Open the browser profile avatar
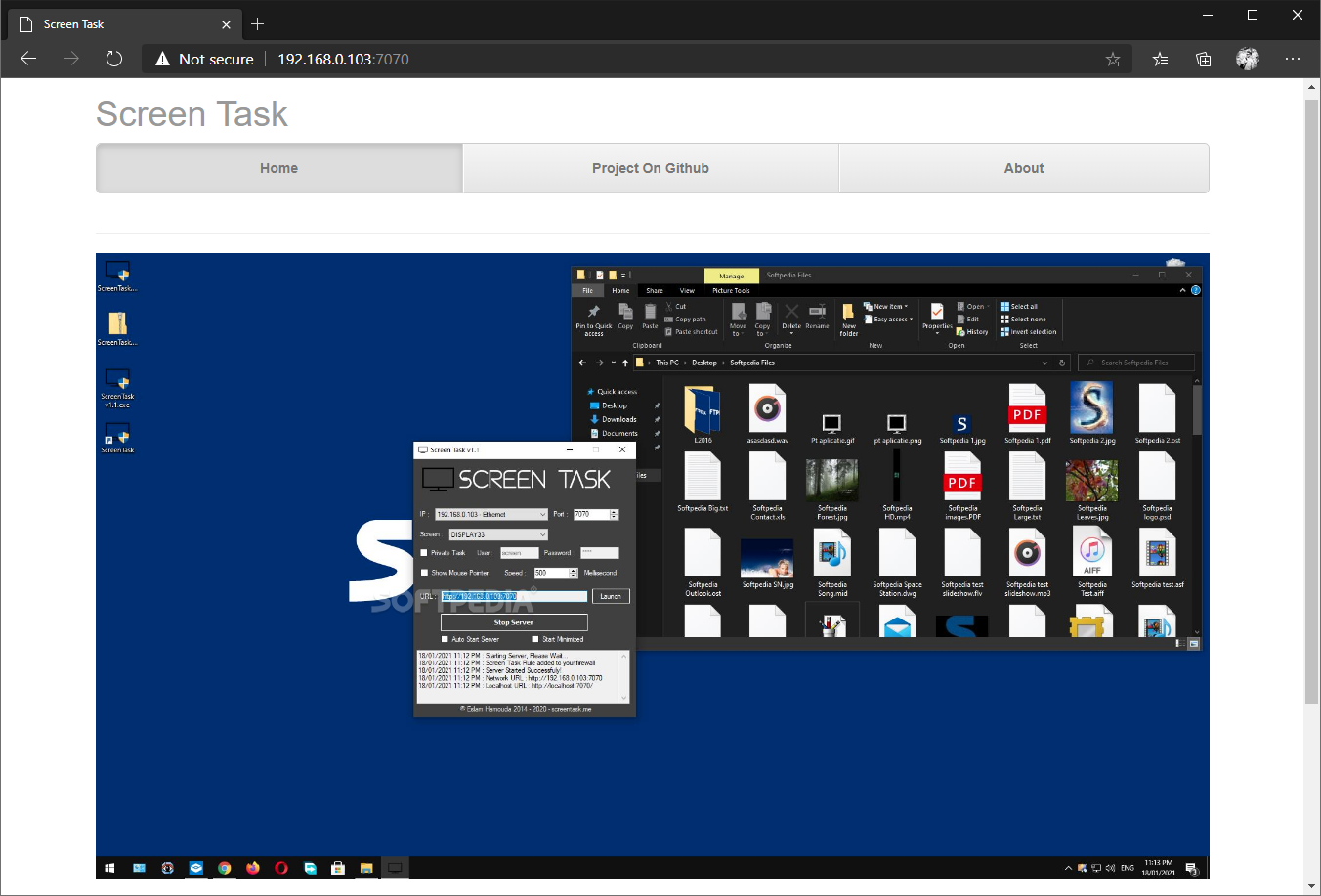Screen dimensions: 1321x896 pos(1248,59)
